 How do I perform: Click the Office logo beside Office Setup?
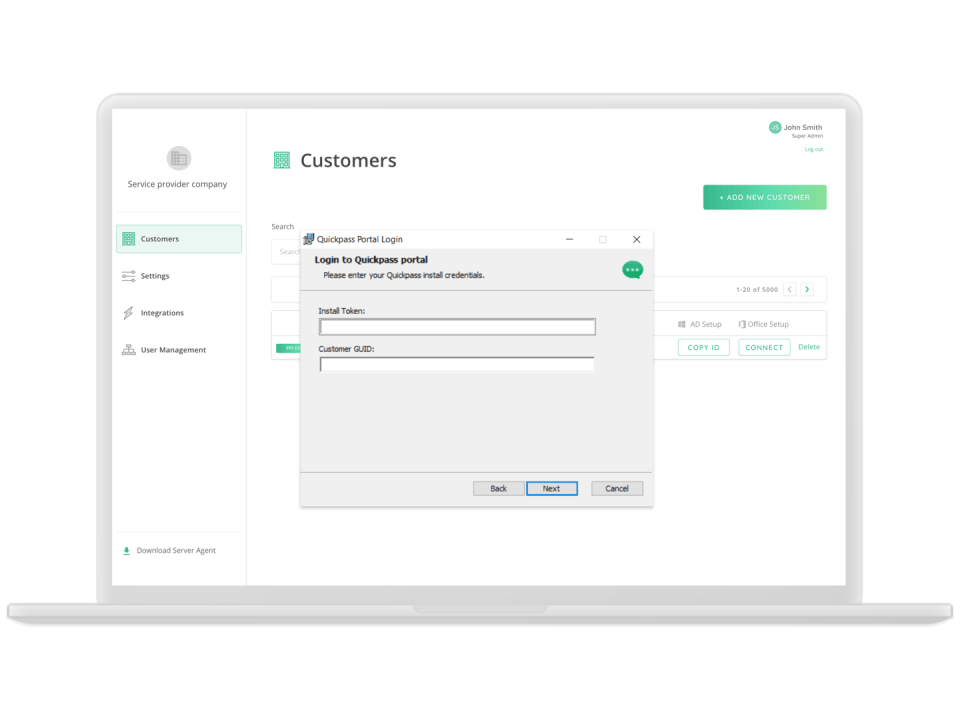(x=742, y=324)
